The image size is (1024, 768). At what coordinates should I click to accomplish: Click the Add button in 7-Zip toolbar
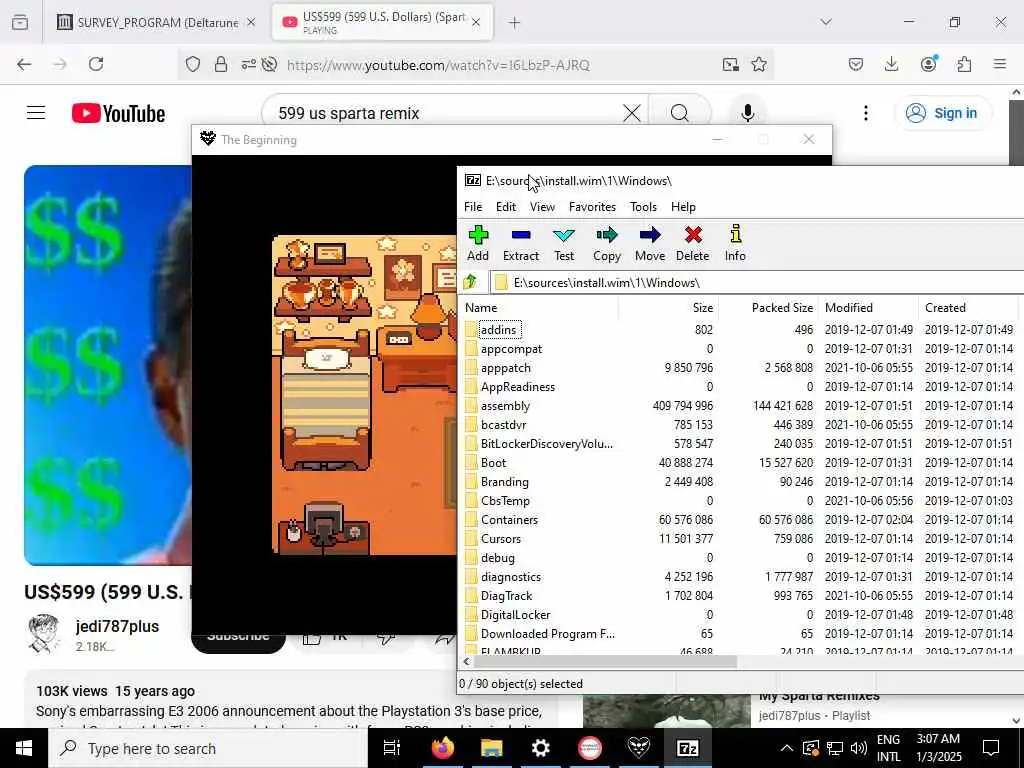[478, 244]
